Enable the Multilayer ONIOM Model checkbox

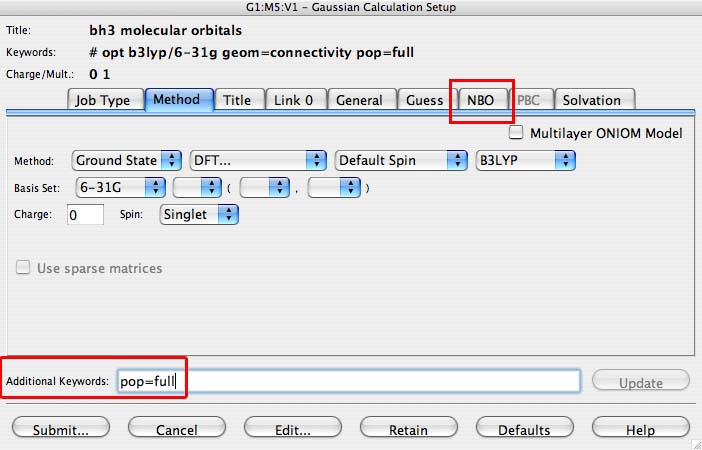click(517, 132)
